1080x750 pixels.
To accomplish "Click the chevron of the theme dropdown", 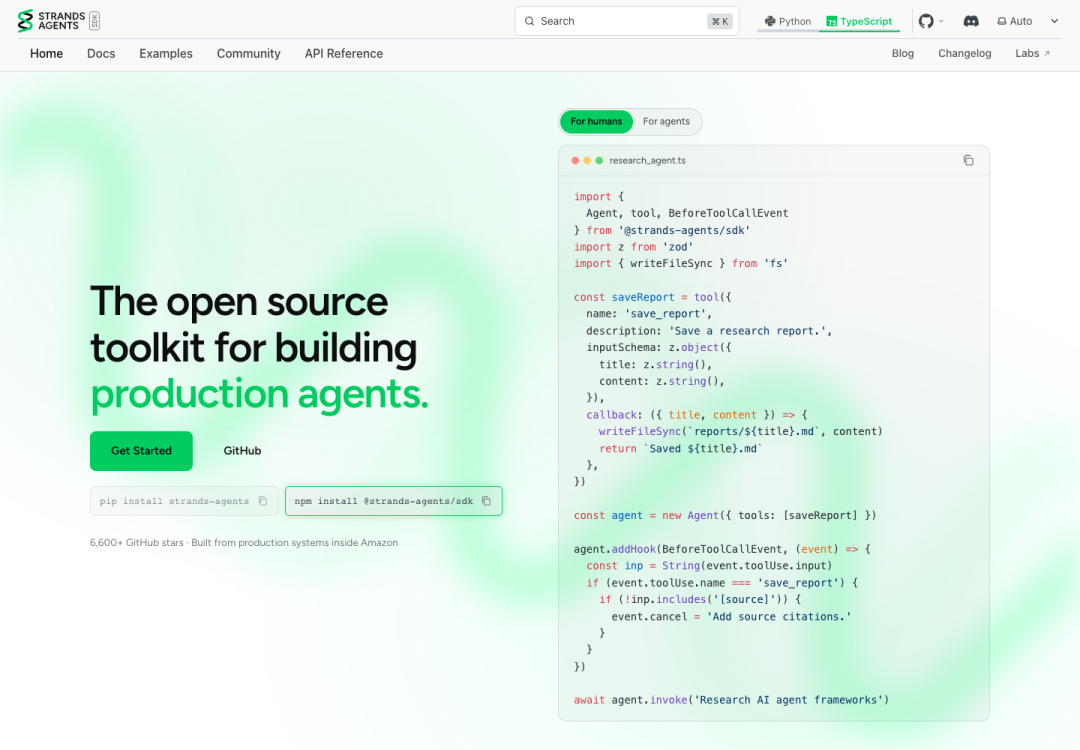I will click(x=1054, y=21).
